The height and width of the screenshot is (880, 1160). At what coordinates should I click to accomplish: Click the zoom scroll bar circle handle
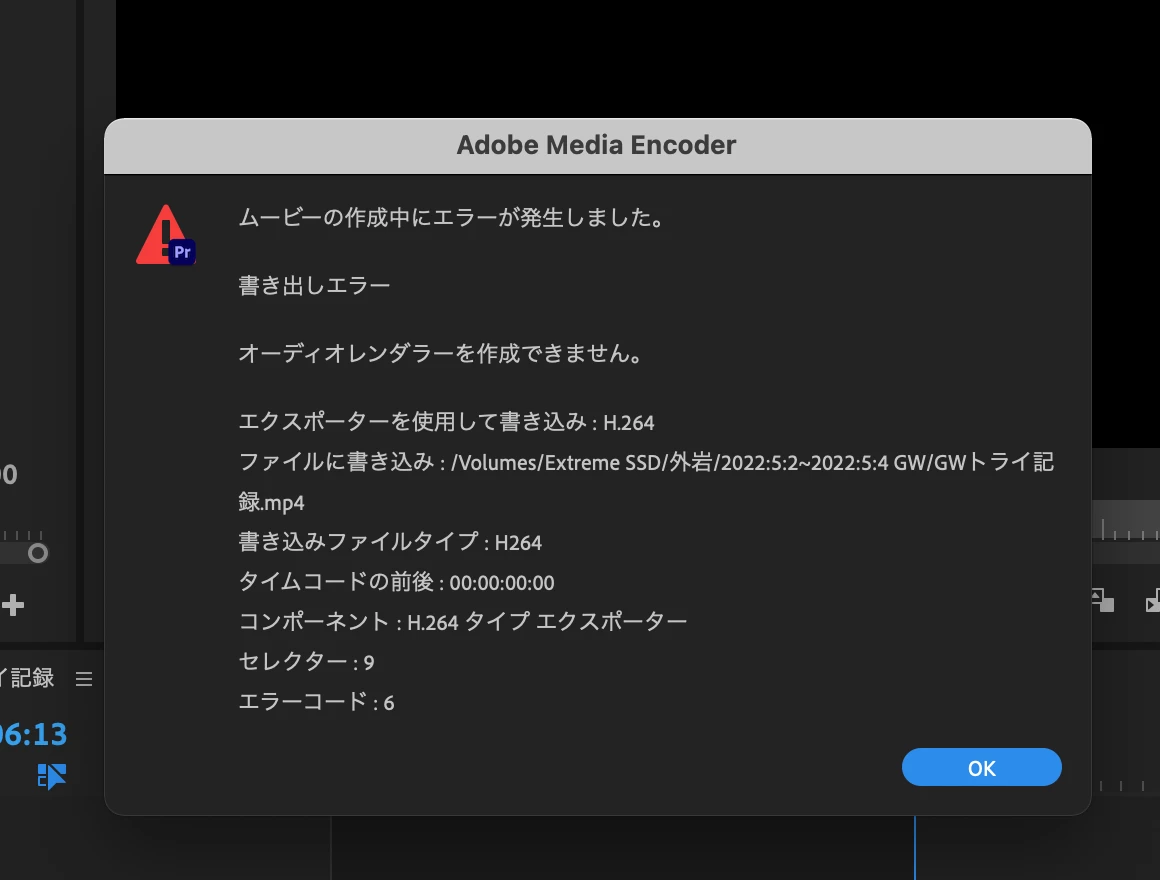click(x=38, y=552)
